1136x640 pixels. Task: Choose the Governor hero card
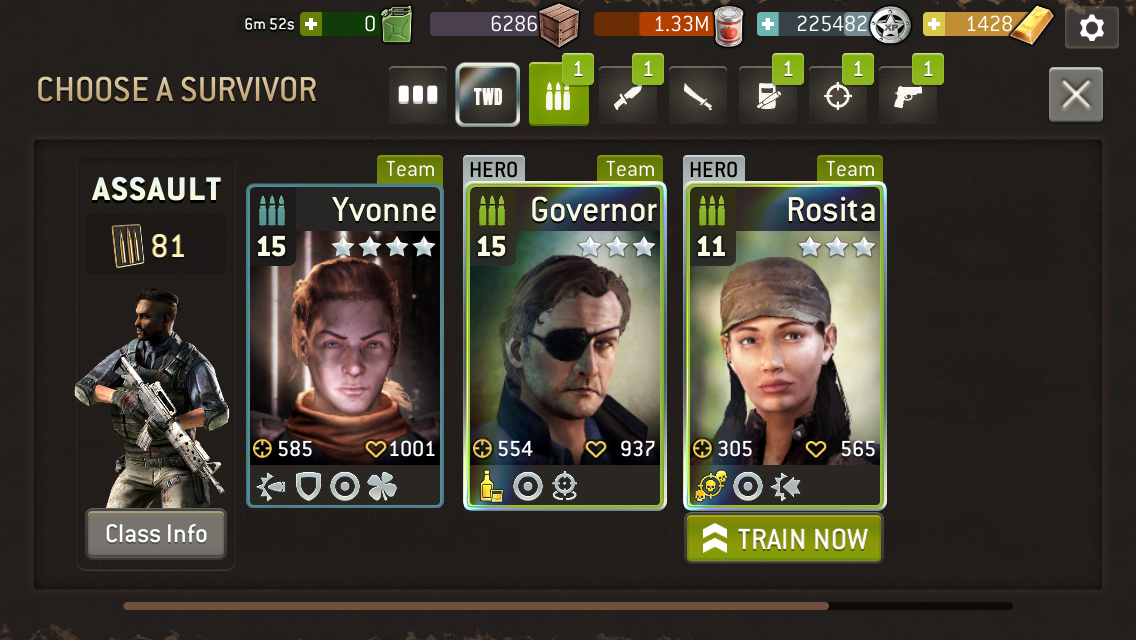click(x=564, y=345)
